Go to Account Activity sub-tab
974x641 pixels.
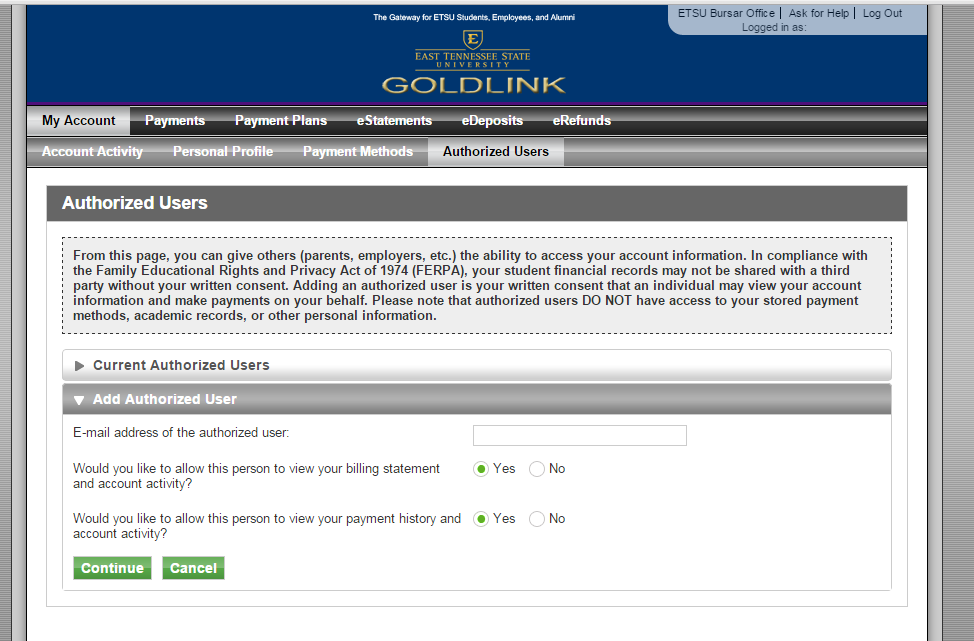pyautogui.click(x=92, y=152)
